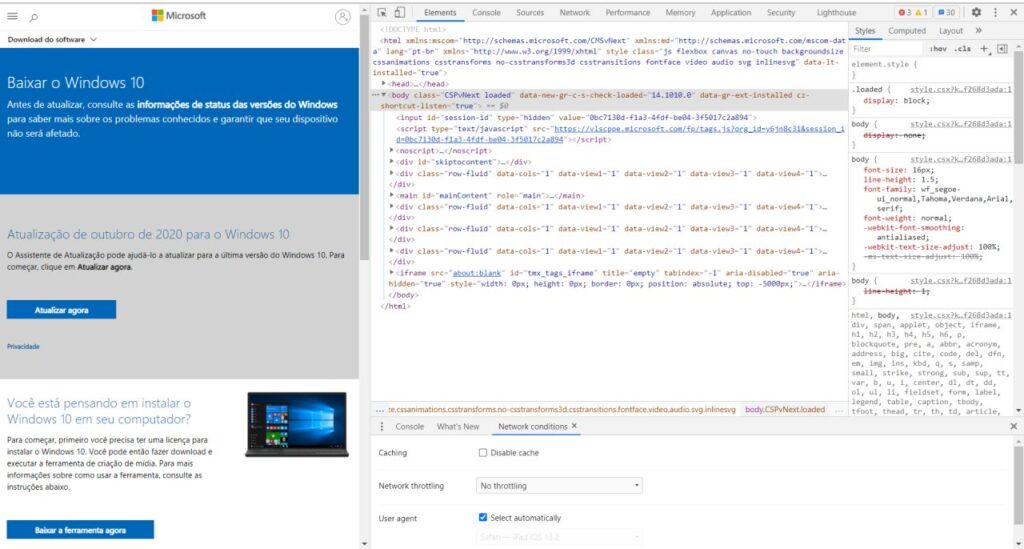1024x549 pixels.
Task: Click the Atualizar agora button
Action: click(61, 310)
